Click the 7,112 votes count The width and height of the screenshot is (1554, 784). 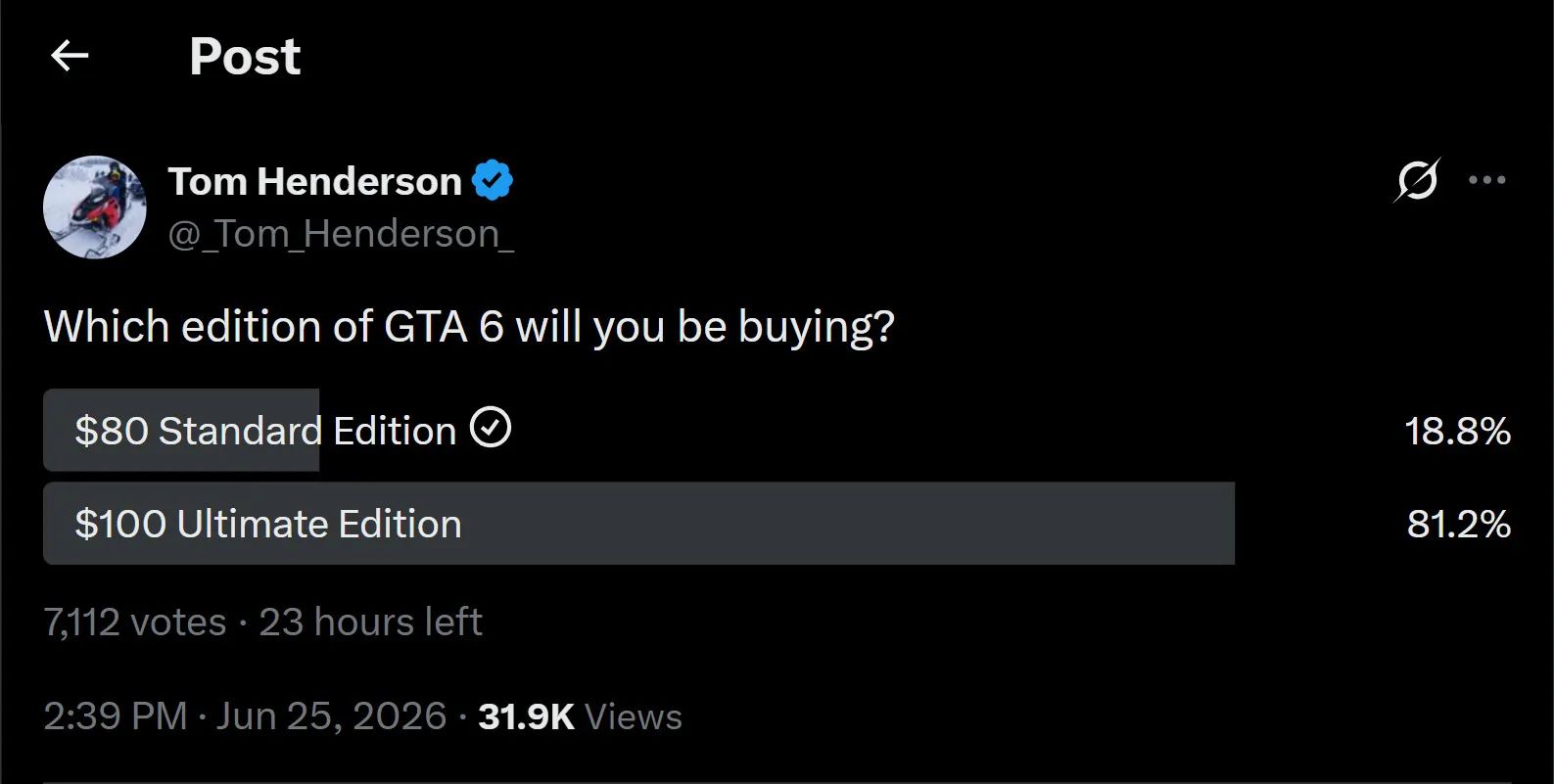tap(135, 622)
